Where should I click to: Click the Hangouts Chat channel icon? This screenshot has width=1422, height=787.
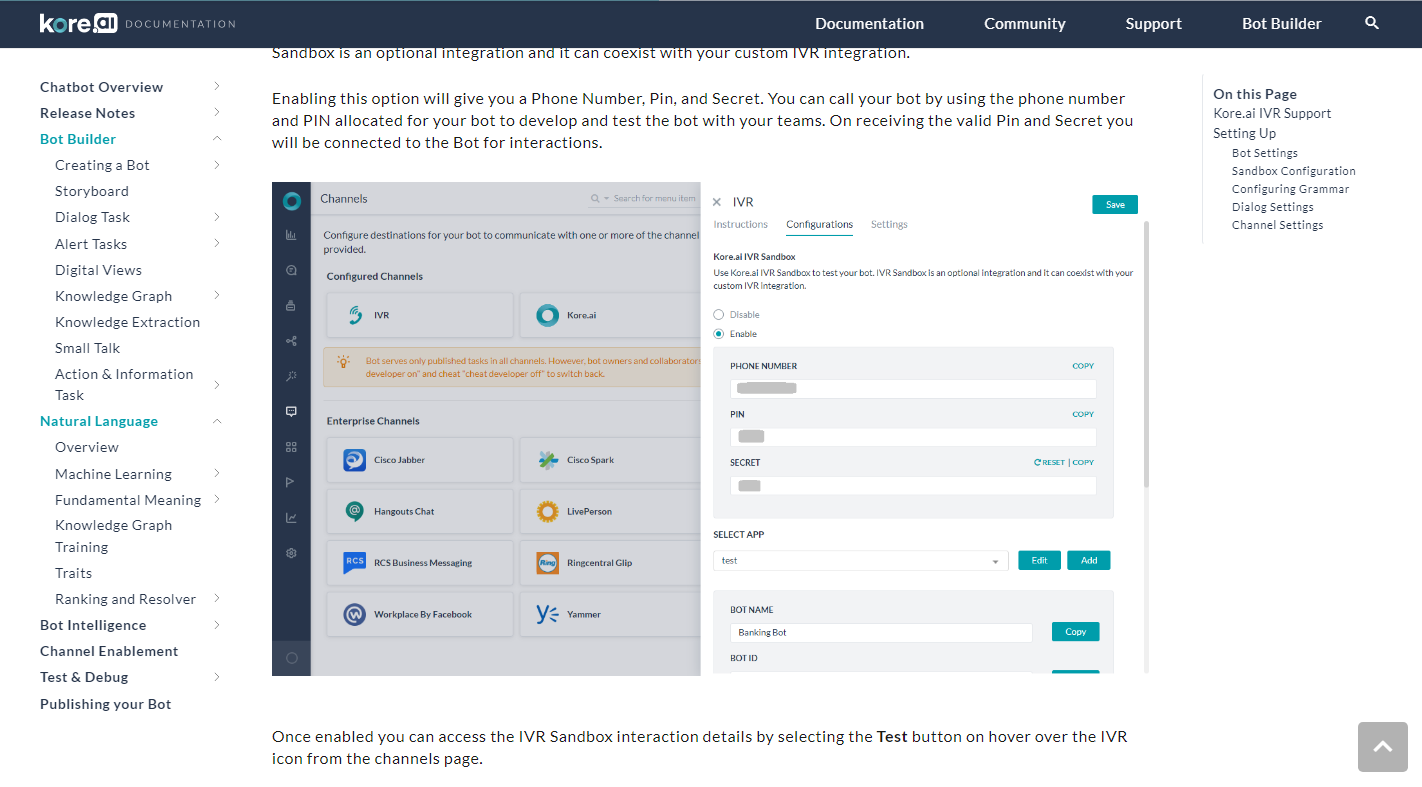coord(354,511)
